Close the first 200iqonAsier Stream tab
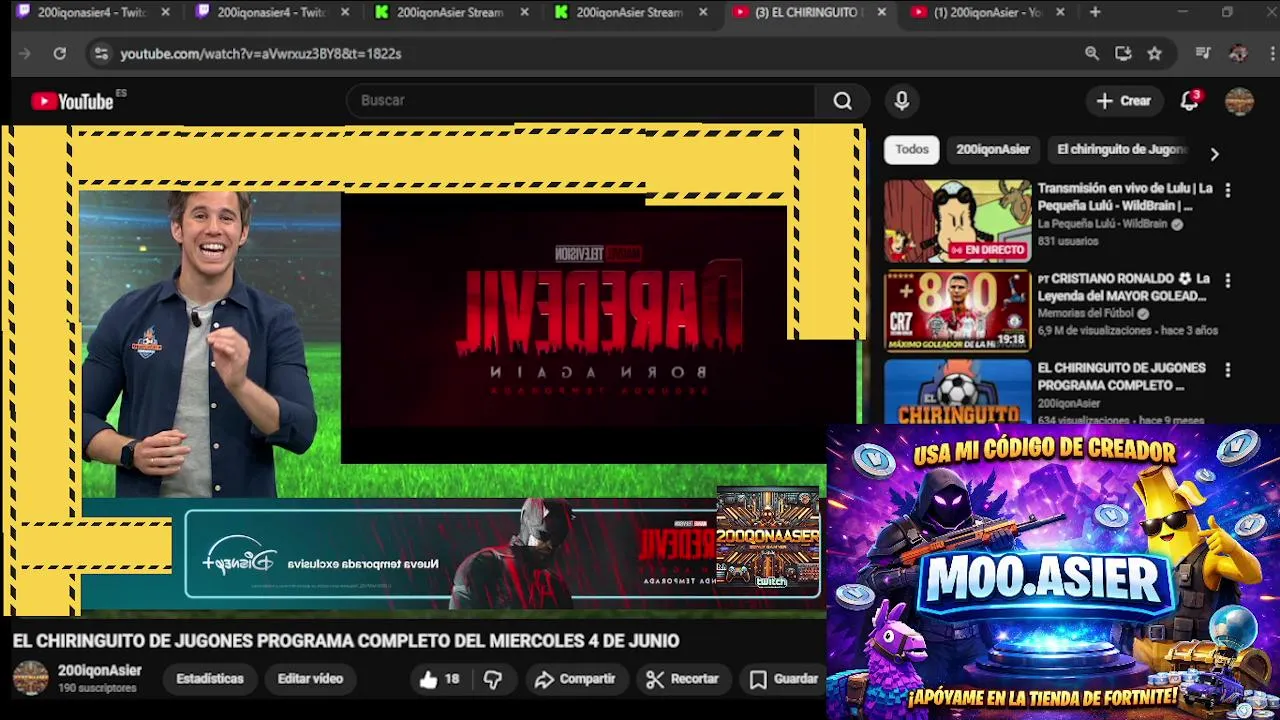The height and width of the screenshot is (720, 1280). coord(523,12)
